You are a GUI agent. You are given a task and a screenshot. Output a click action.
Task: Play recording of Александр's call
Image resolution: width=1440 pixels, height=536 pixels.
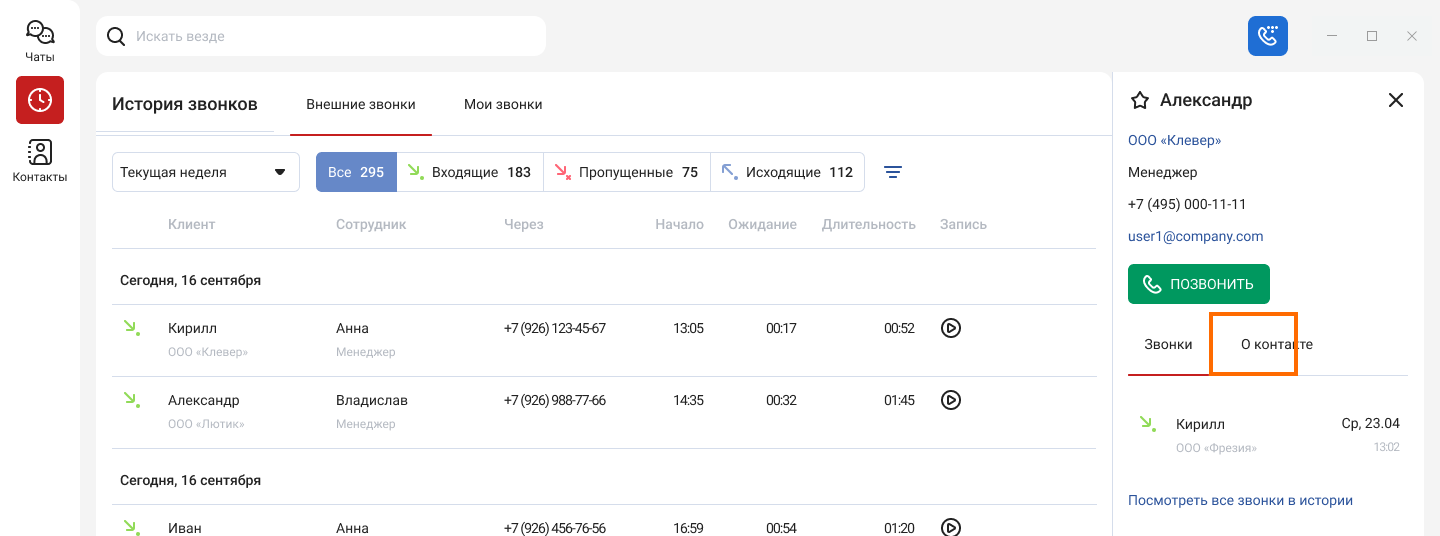[x=951, y=400]
